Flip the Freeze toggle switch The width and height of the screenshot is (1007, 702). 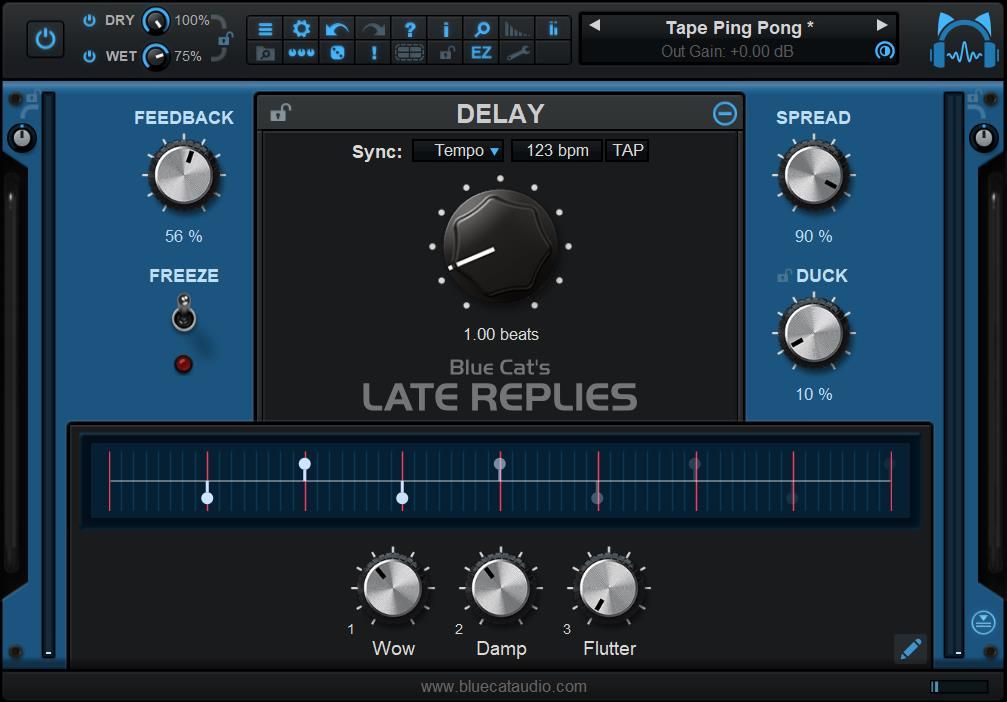[x=183, y=313]
